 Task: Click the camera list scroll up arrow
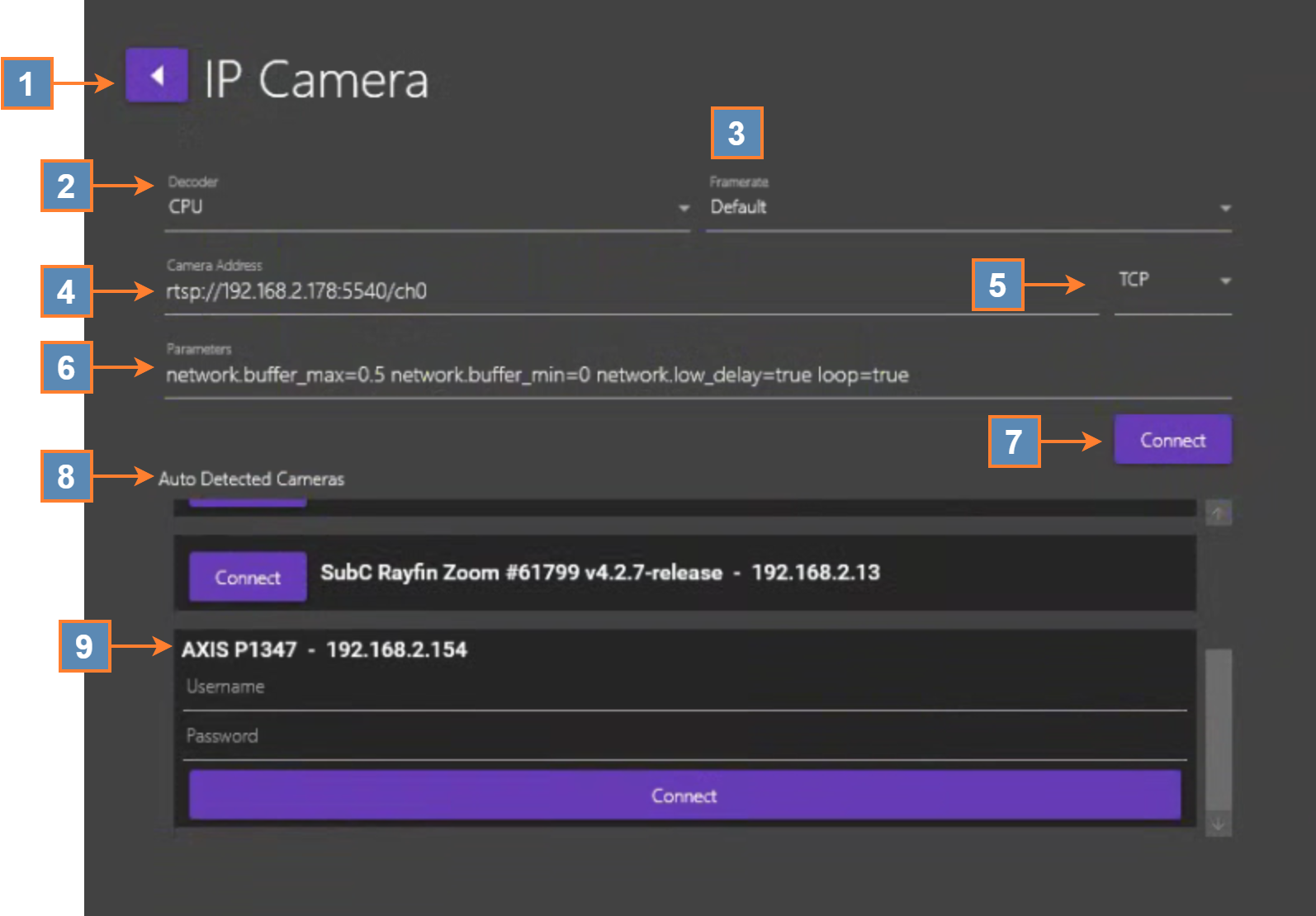click(x=1218, y=513)
